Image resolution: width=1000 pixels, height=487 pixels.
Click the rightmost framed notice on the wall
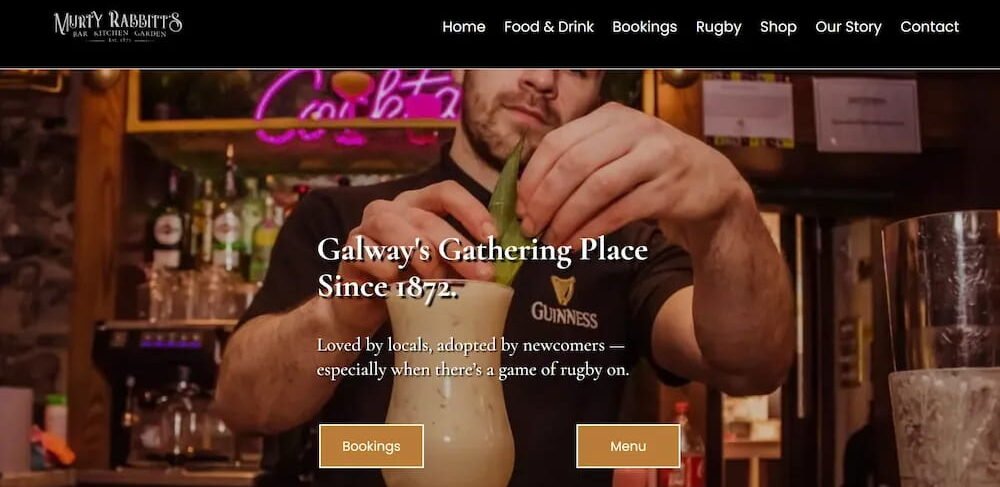point(866,115)
